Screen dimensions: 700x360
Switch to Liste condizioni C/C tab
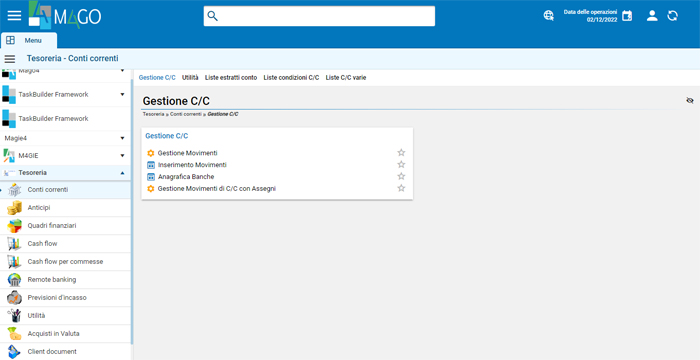(291, 78)
